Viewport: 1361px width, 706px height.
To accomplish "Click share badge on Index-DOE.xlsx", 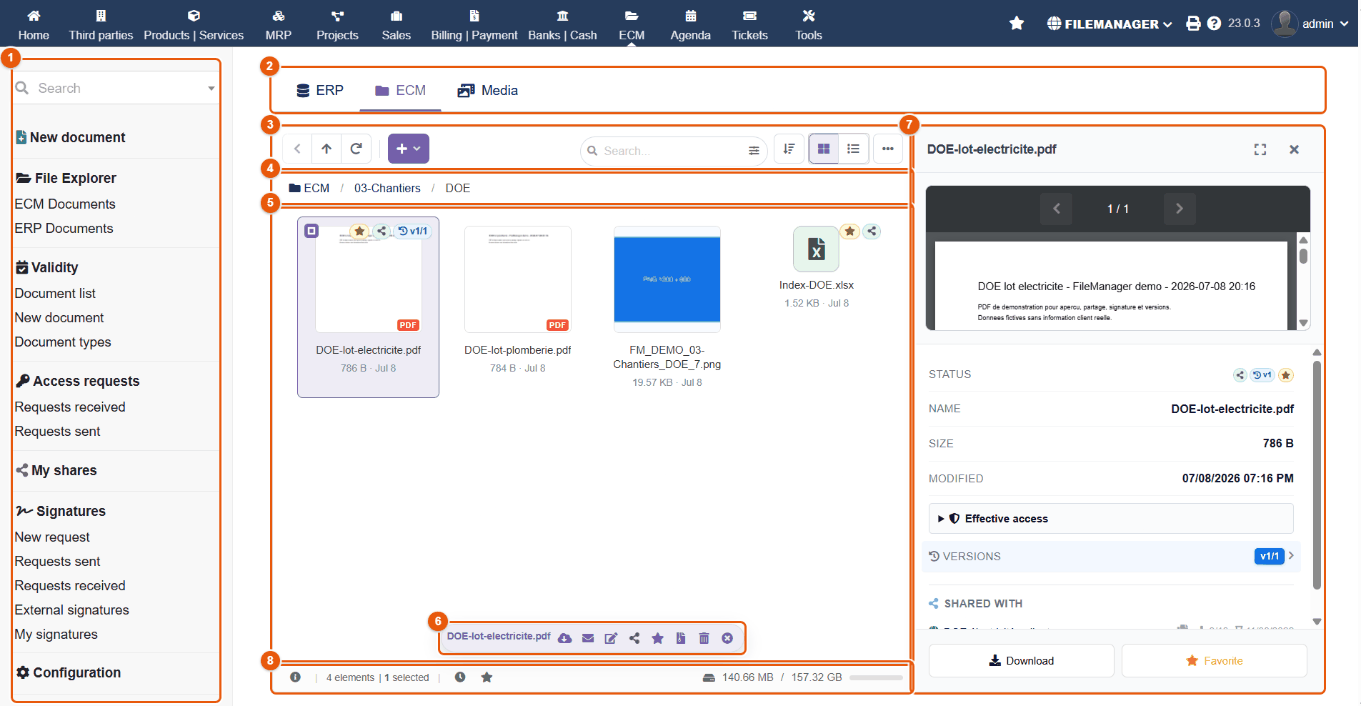I will click(x=872, y=231).
